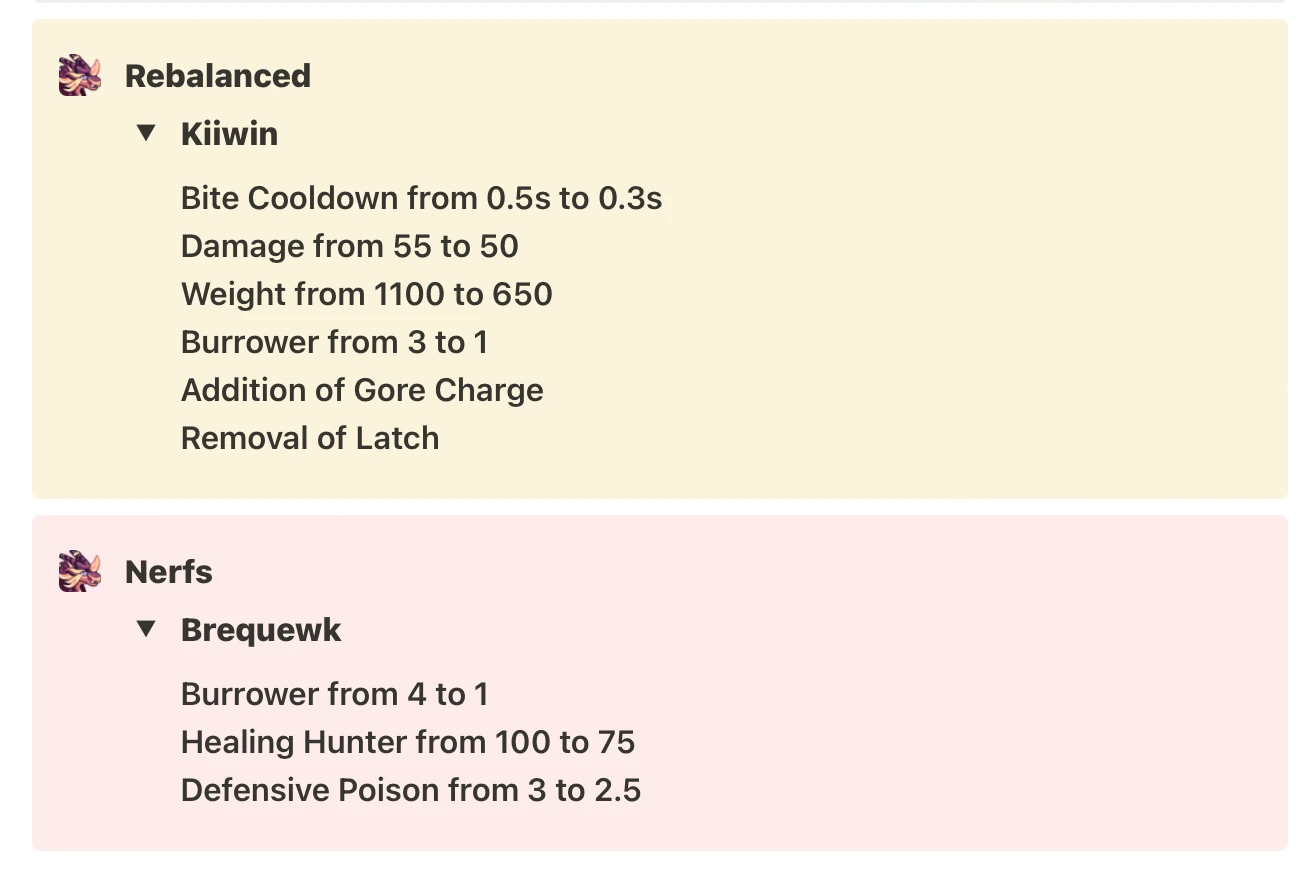Click the horned creature sprite in Nerfs header
The height and width of the screenshot is (877, 1314).
[x=78, y=571]
